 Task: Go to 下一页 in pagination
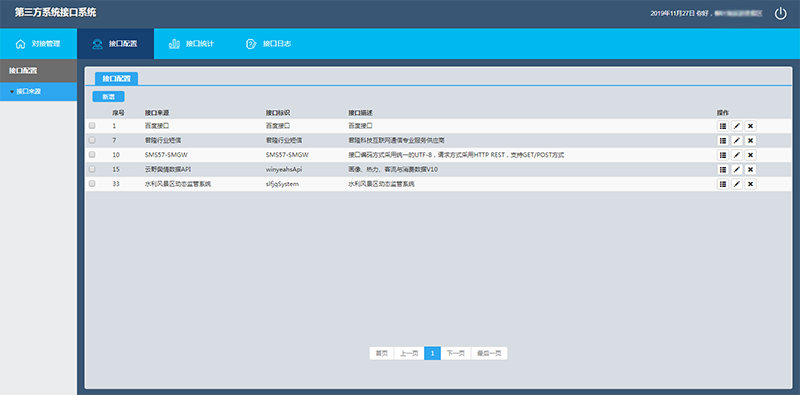(x=456, y=353)
